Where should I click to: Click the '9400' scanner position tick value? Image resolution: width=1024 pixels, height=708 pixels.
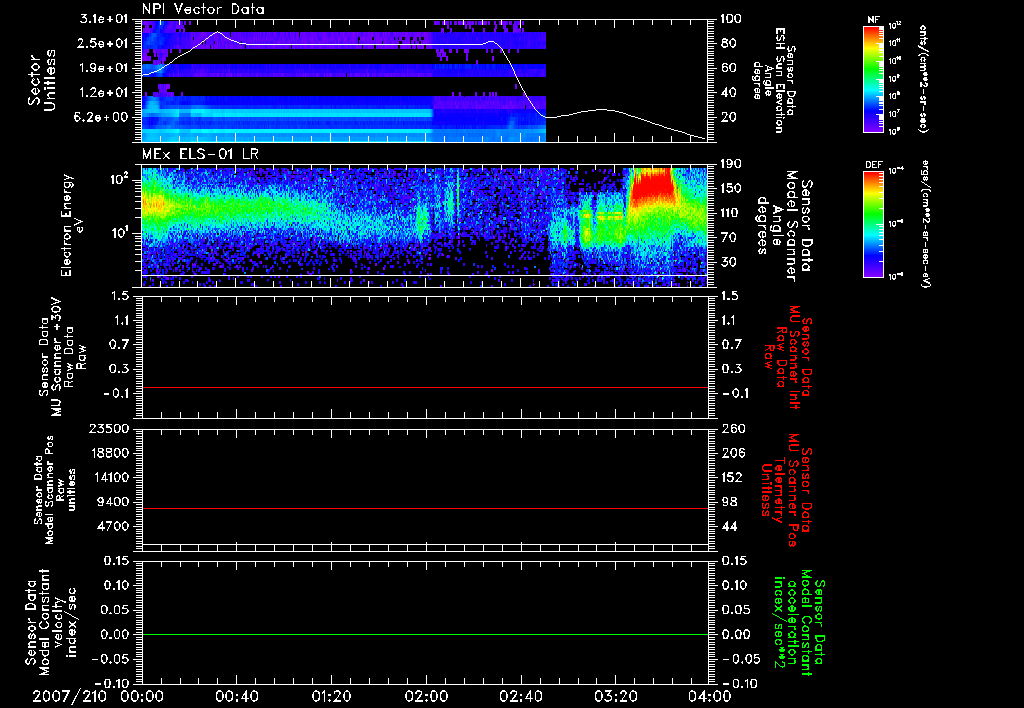pyautogui.click(x=111, y=502)
